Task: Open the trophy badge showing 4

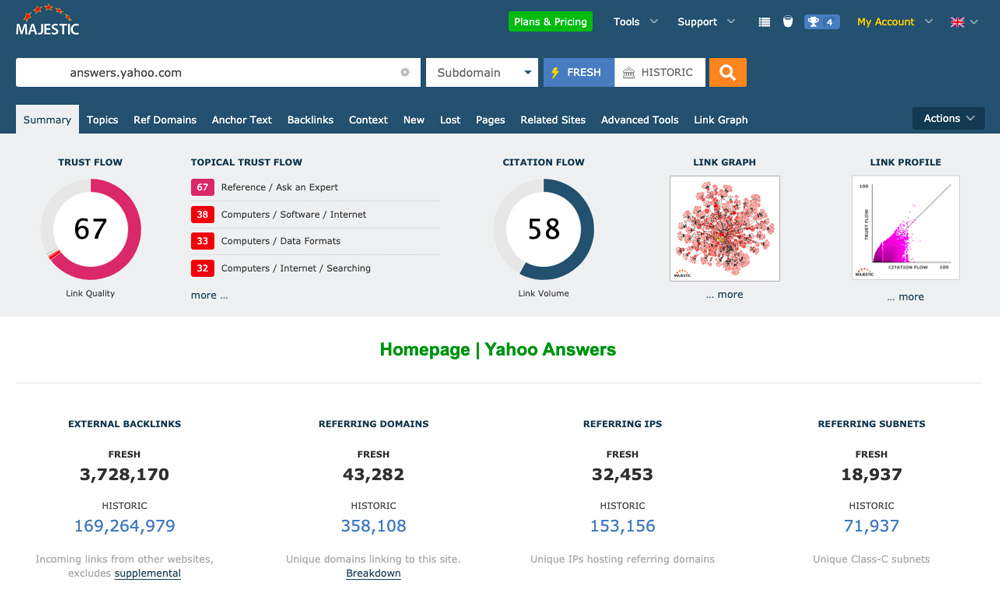Action: 821,22
